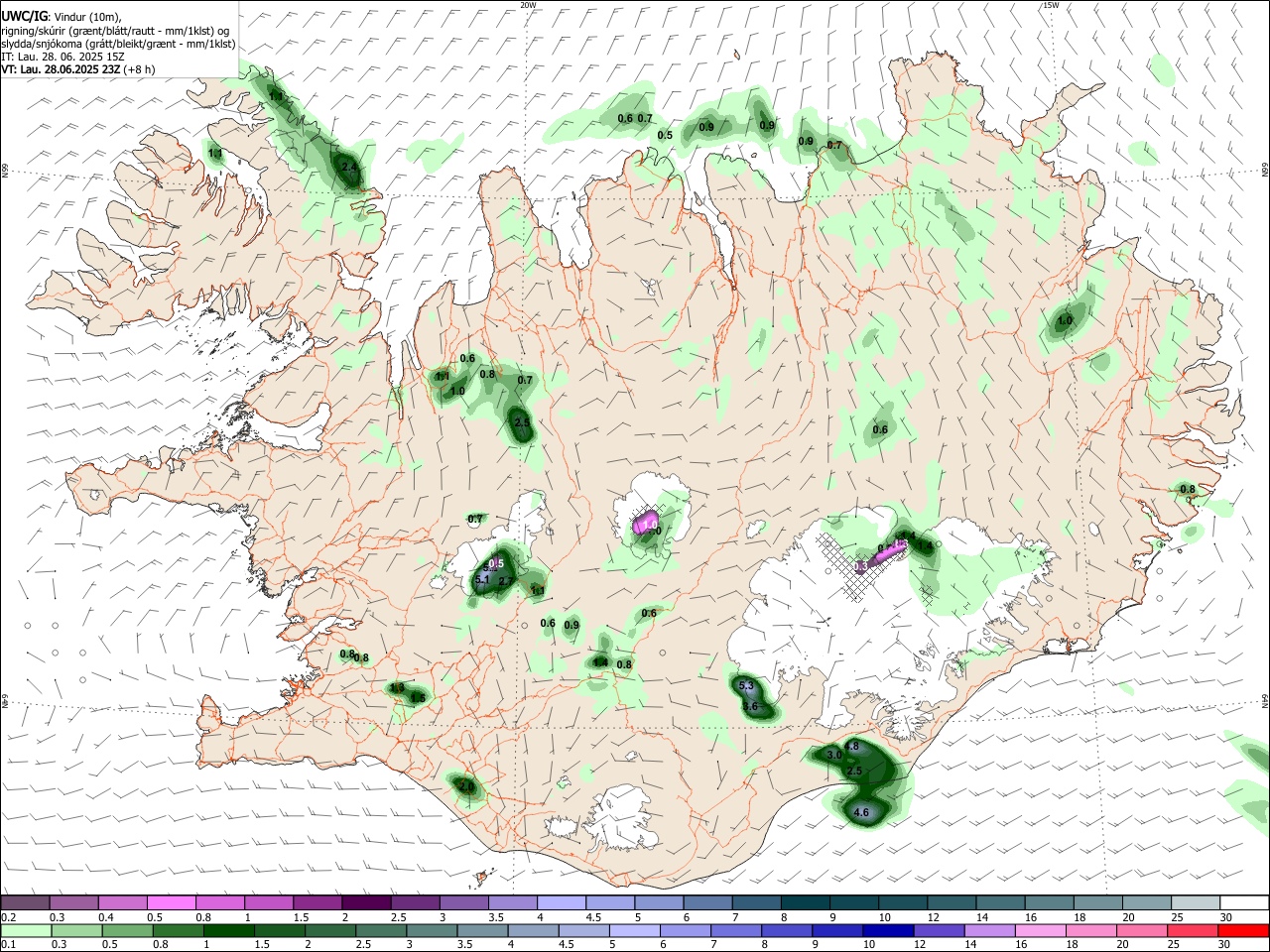Click the dark mauve snow swatch labelled 0.2
This screenshot has height=952, width=1270.
coord(26,902)
